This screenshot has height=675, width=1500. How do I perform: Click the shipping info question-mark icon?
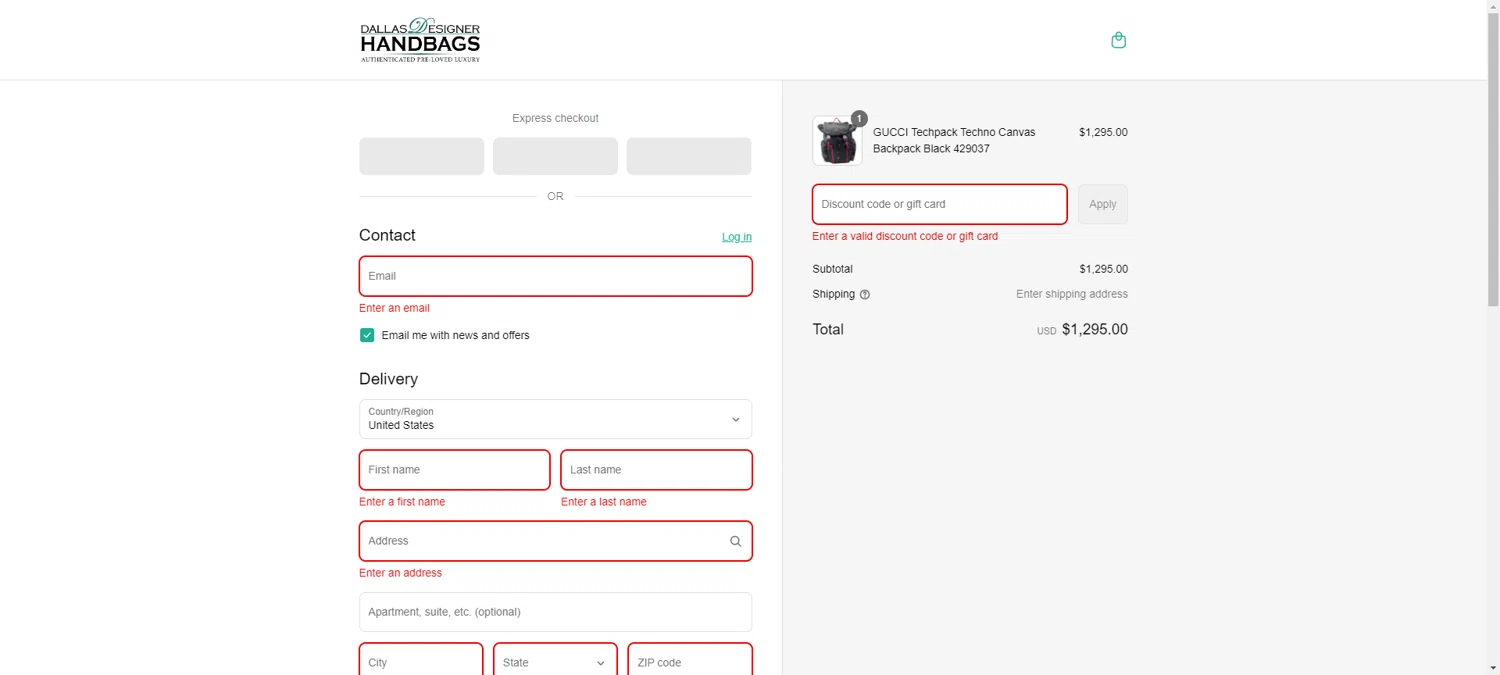point(865,295)
